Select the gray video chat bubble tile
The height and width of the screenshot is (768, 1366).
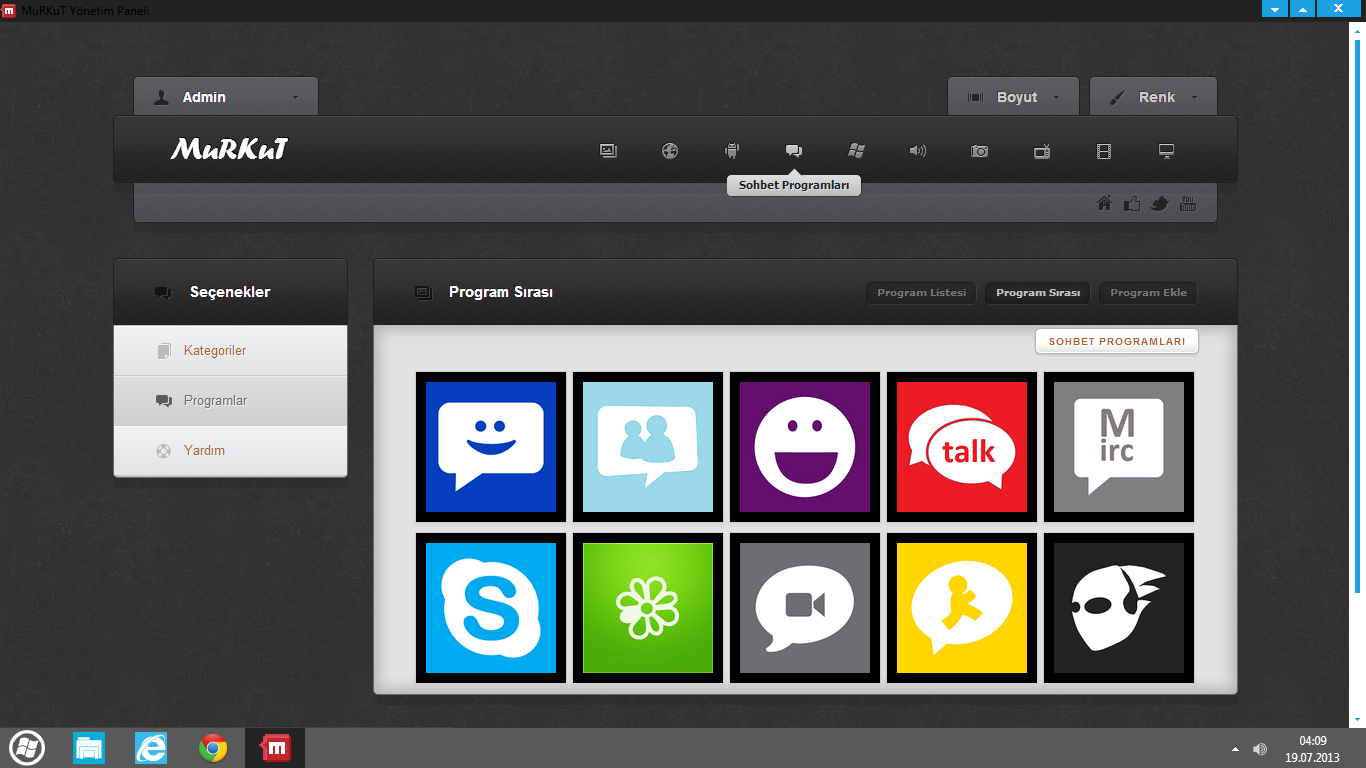point(805,608)
